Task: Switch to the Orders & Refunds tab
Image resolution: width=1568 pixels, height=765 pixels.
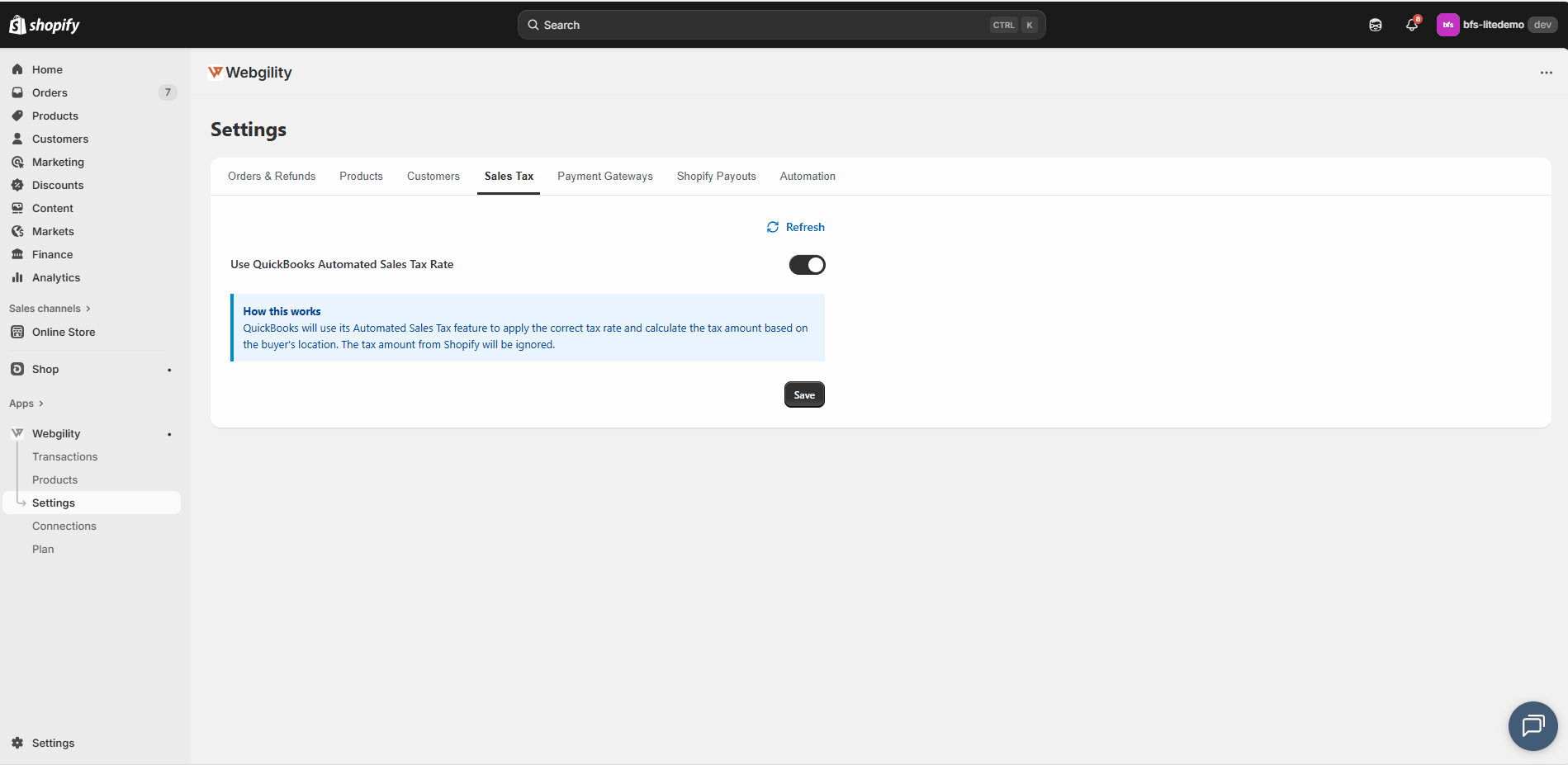Action: [272, 177]
